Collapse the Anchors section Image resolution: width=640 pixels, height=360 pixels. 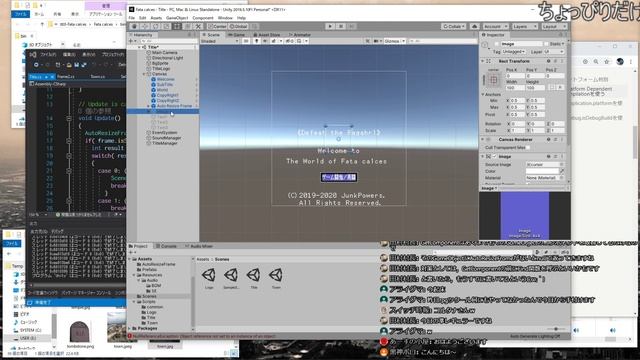coord(483,94)
